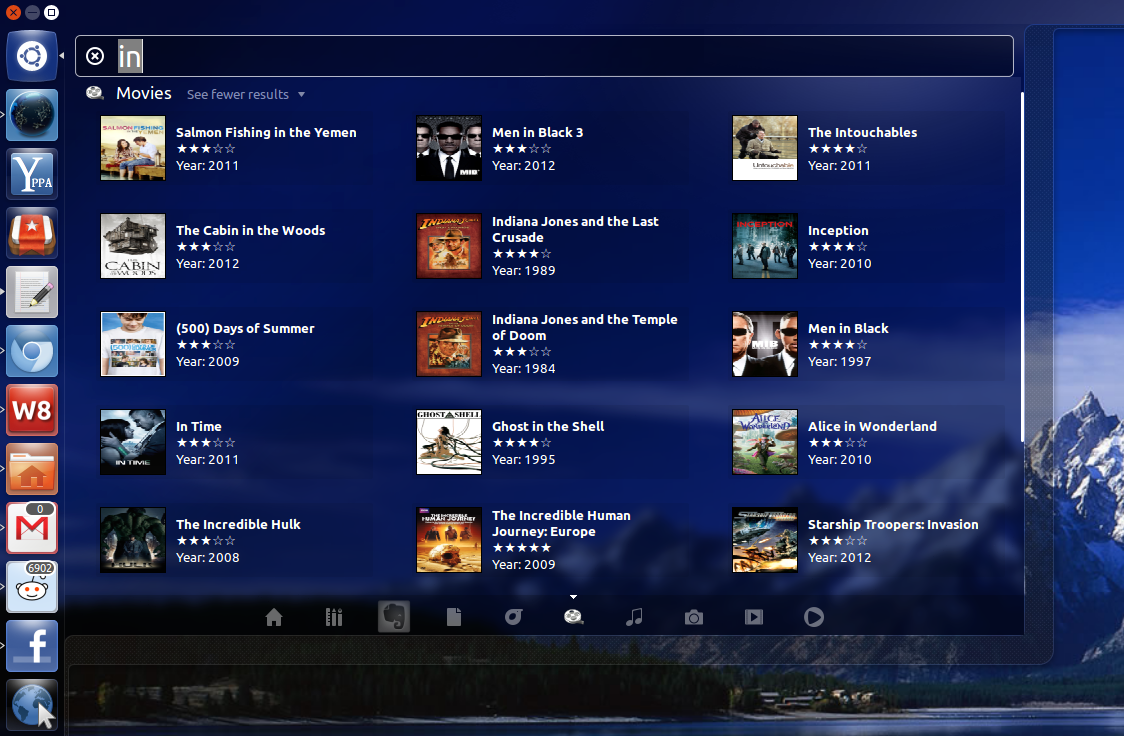Open Men in Black 3 poster
The image size is (1124, 736).
point(449,148)
